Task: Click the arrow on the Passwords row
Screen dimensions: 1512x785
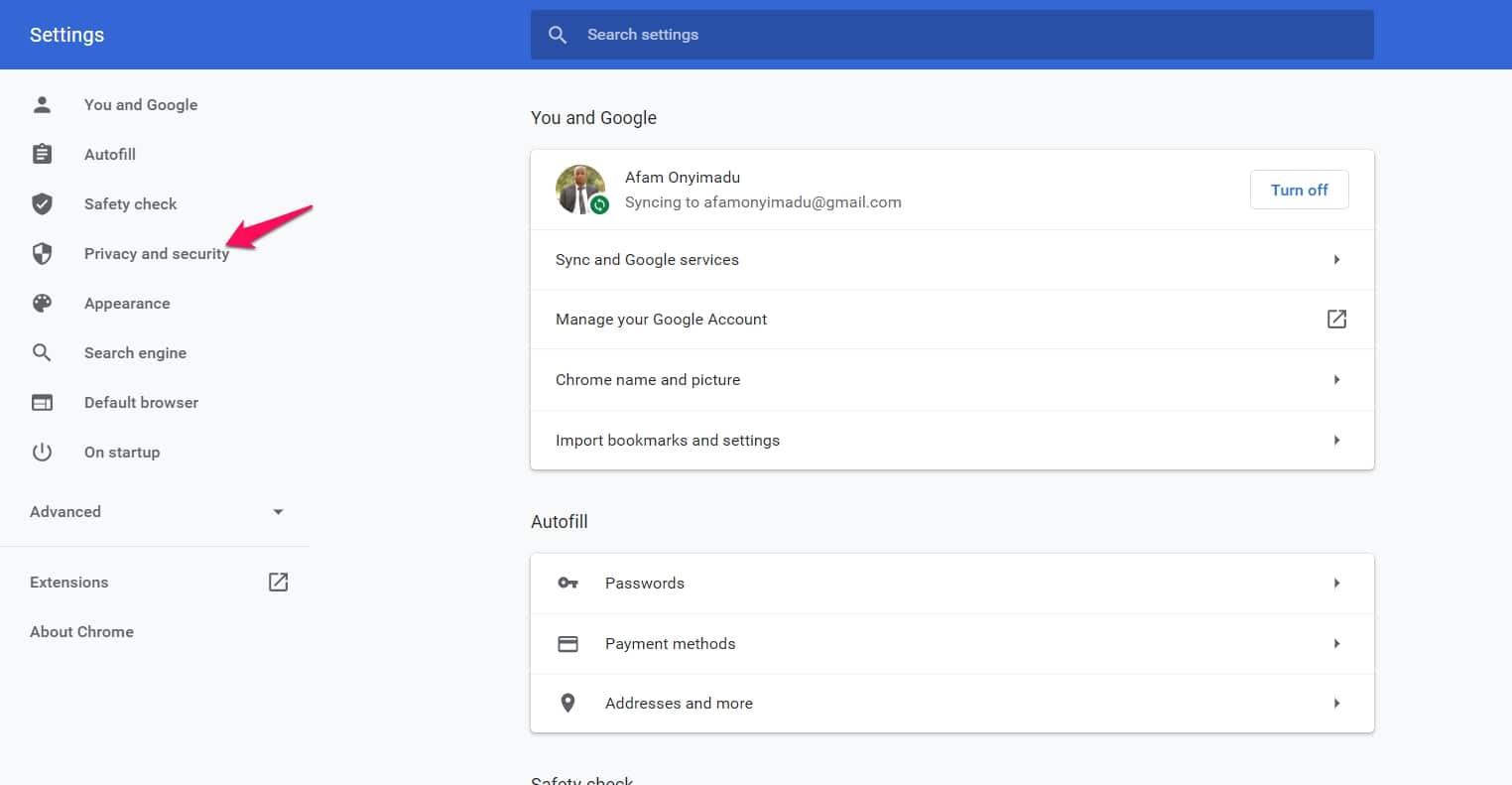Action: [1336, 583]
